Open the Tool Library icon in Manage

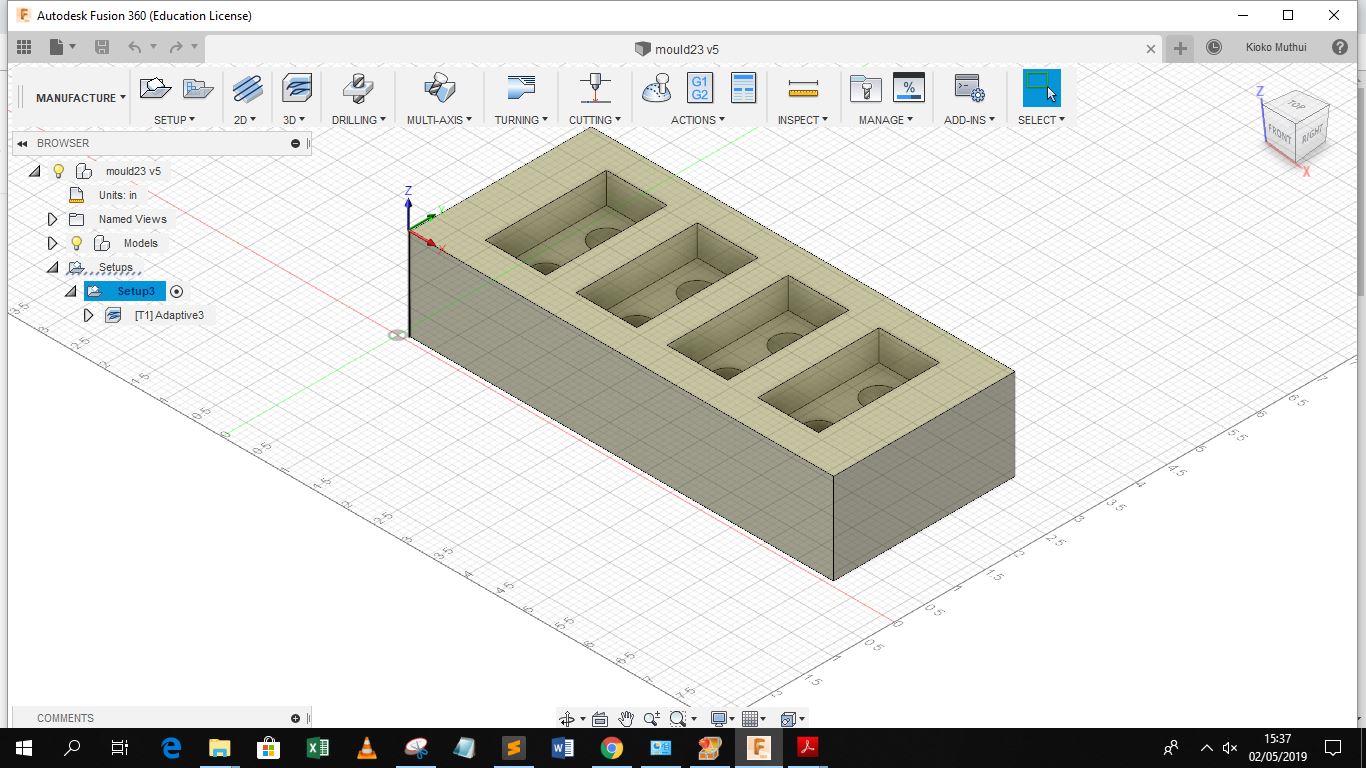coord(865,88)
